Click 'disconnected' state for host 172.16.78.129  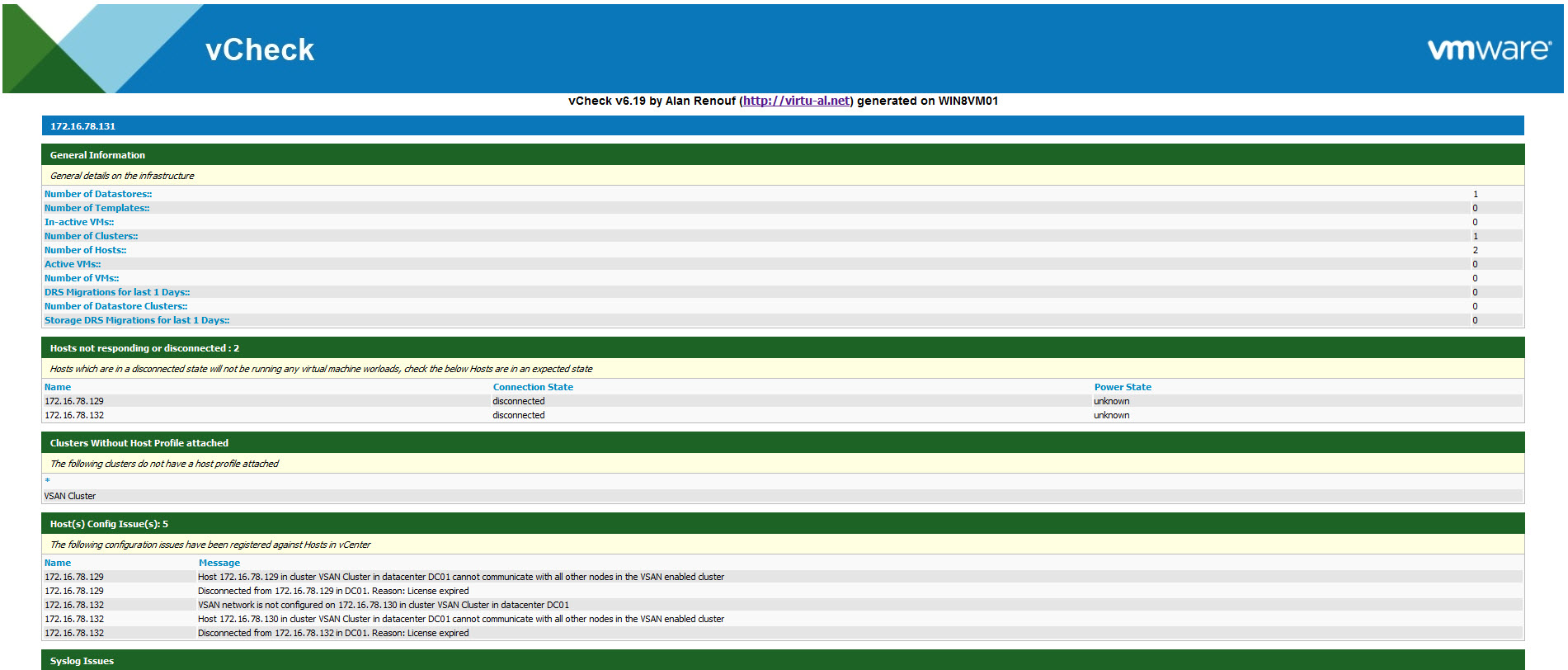point(519,402)
